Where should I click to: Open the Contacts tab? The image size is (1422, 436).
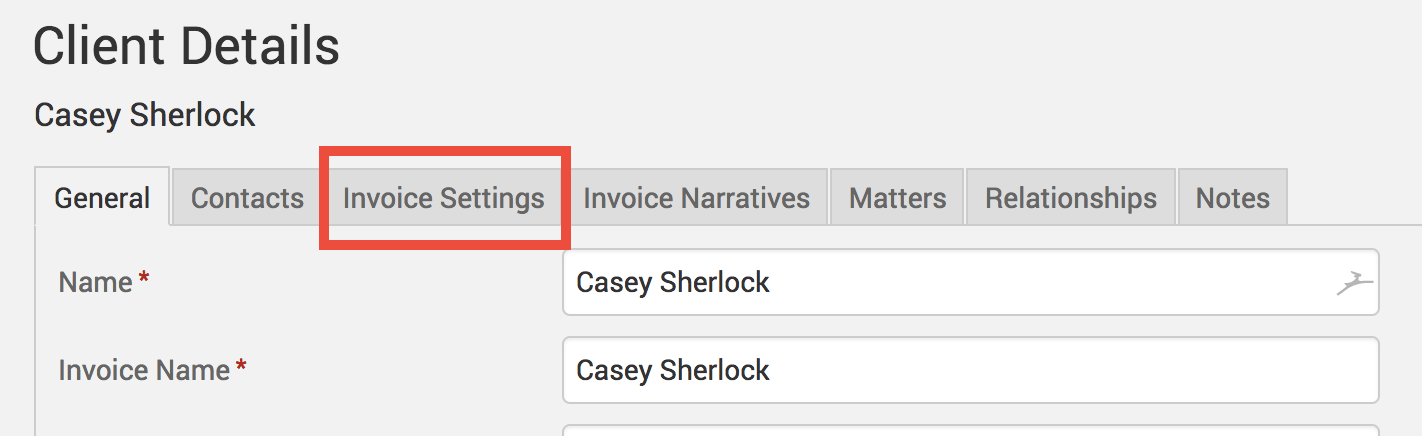click(247, 198)
